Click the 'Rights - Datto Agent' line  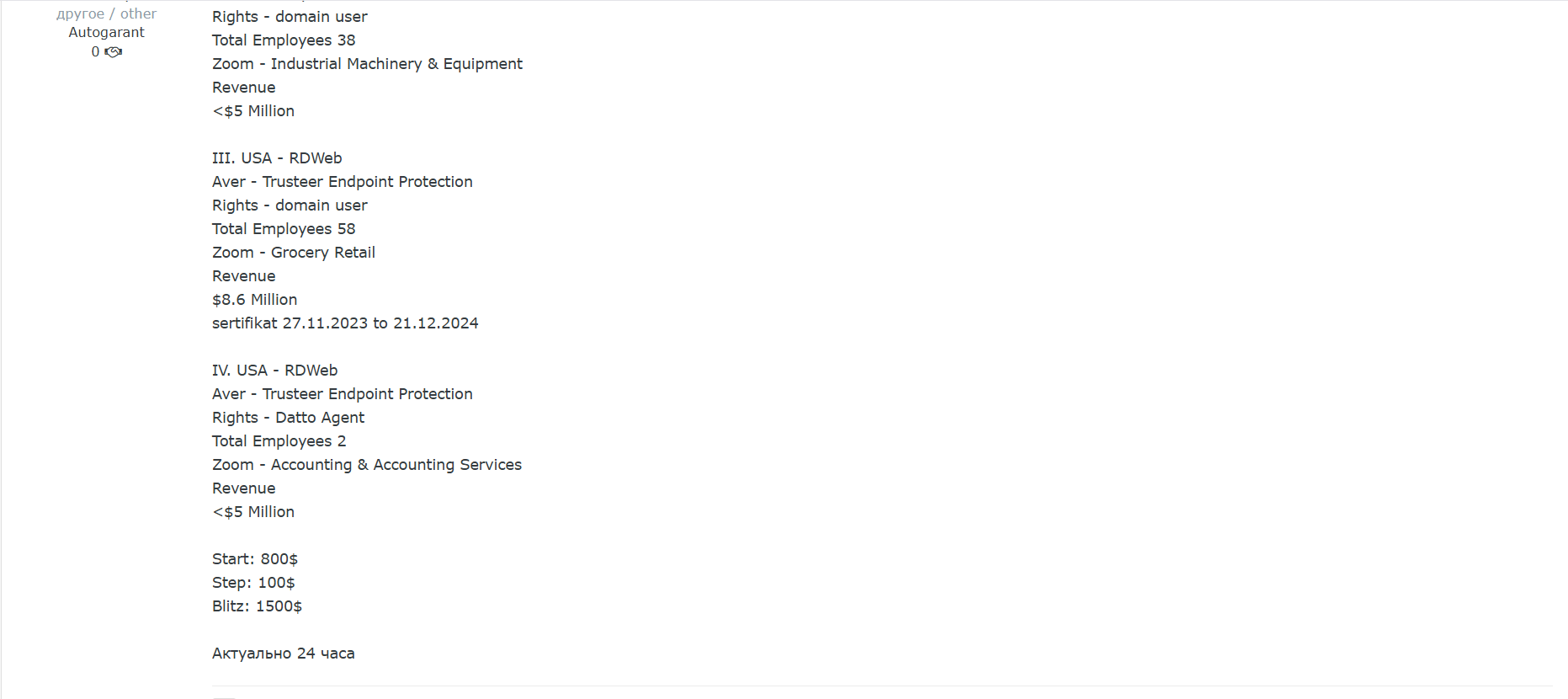288,418
